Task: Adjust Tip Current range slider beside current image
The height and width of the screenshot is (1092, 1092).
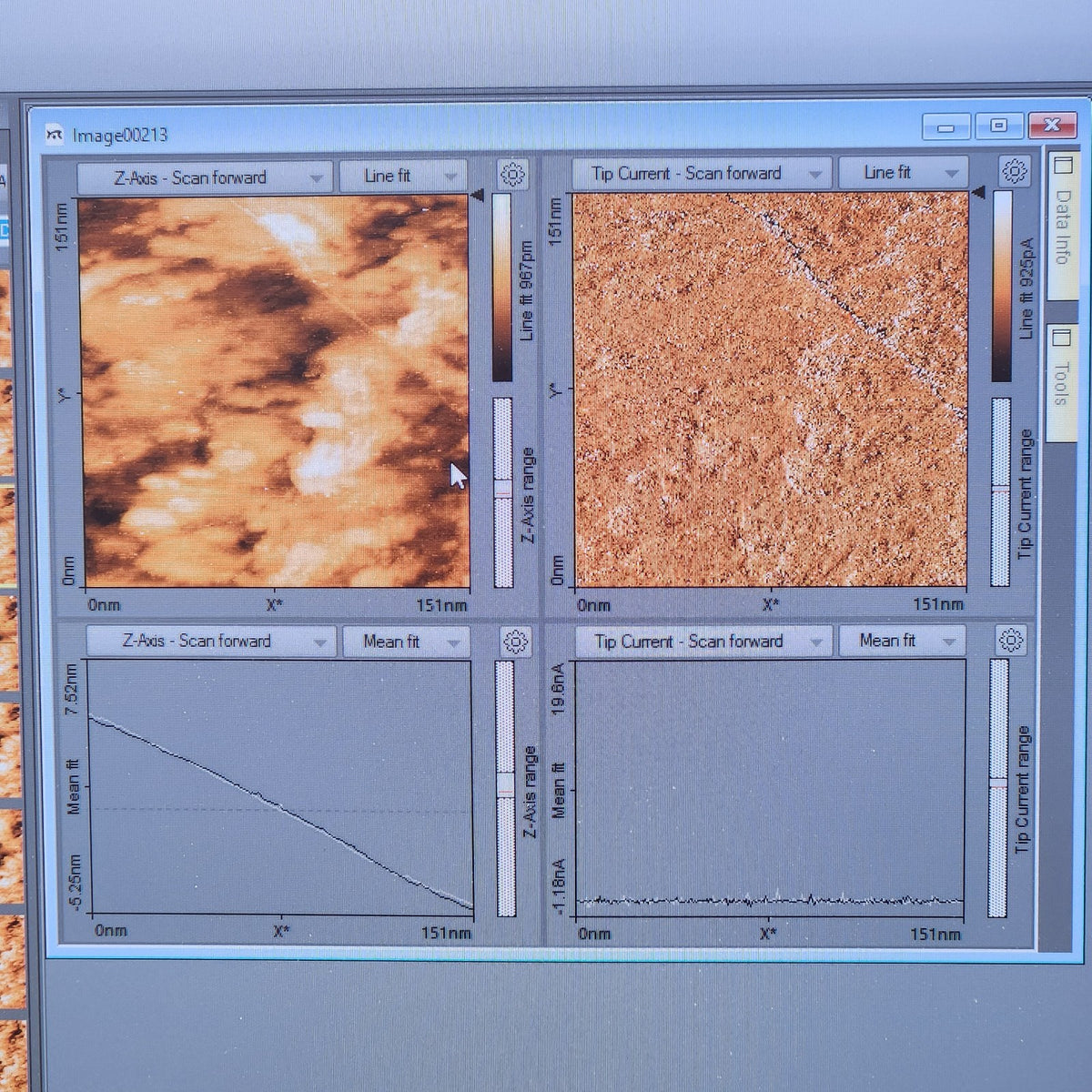Action: tap(1000, 490)
